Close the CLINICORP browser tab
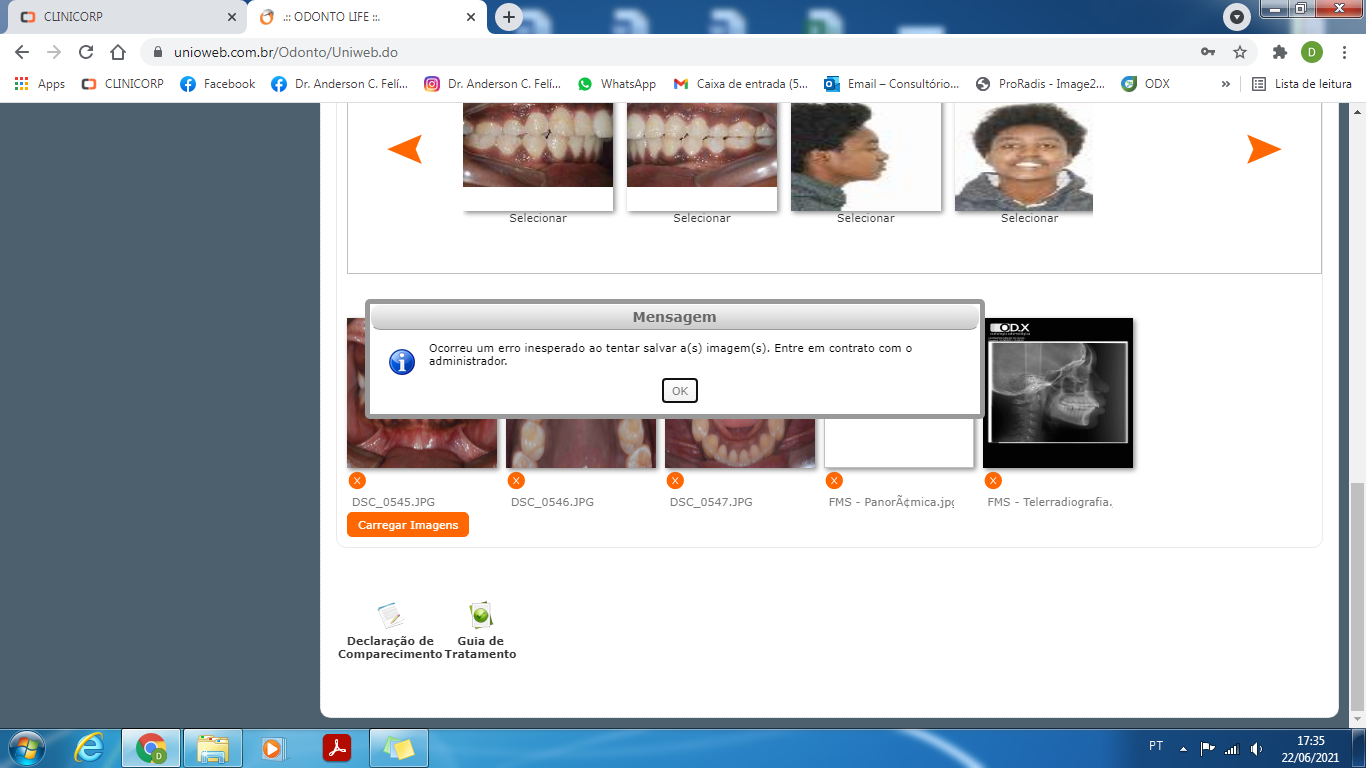Image resolution: width=1366 pixels, height=768 pixels. [x=231, y=17]
